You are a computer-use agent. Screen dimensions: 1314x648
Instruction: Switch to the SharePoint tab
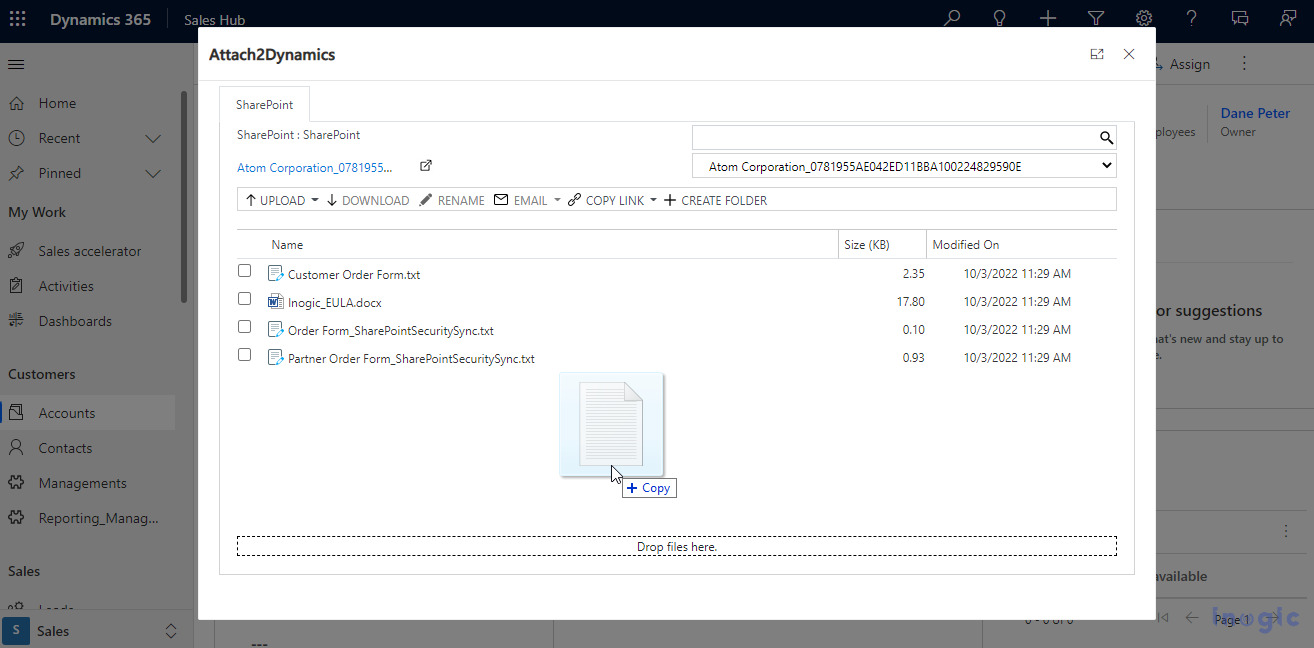point(264,104)
